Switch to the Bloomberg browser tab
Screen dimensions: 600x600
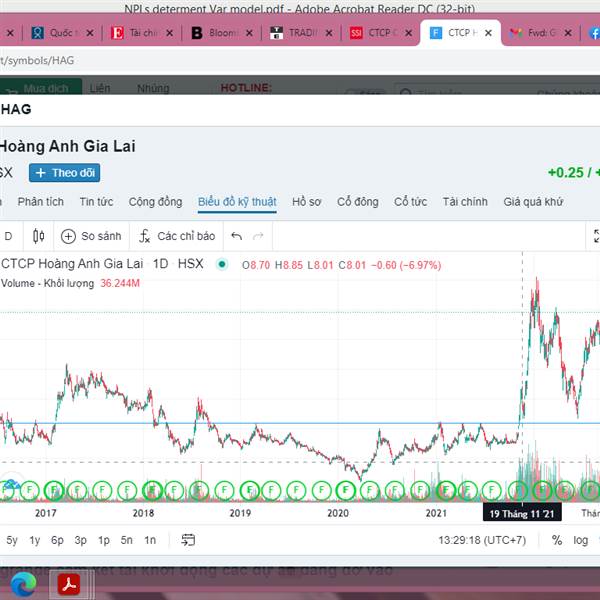[215, 33]
